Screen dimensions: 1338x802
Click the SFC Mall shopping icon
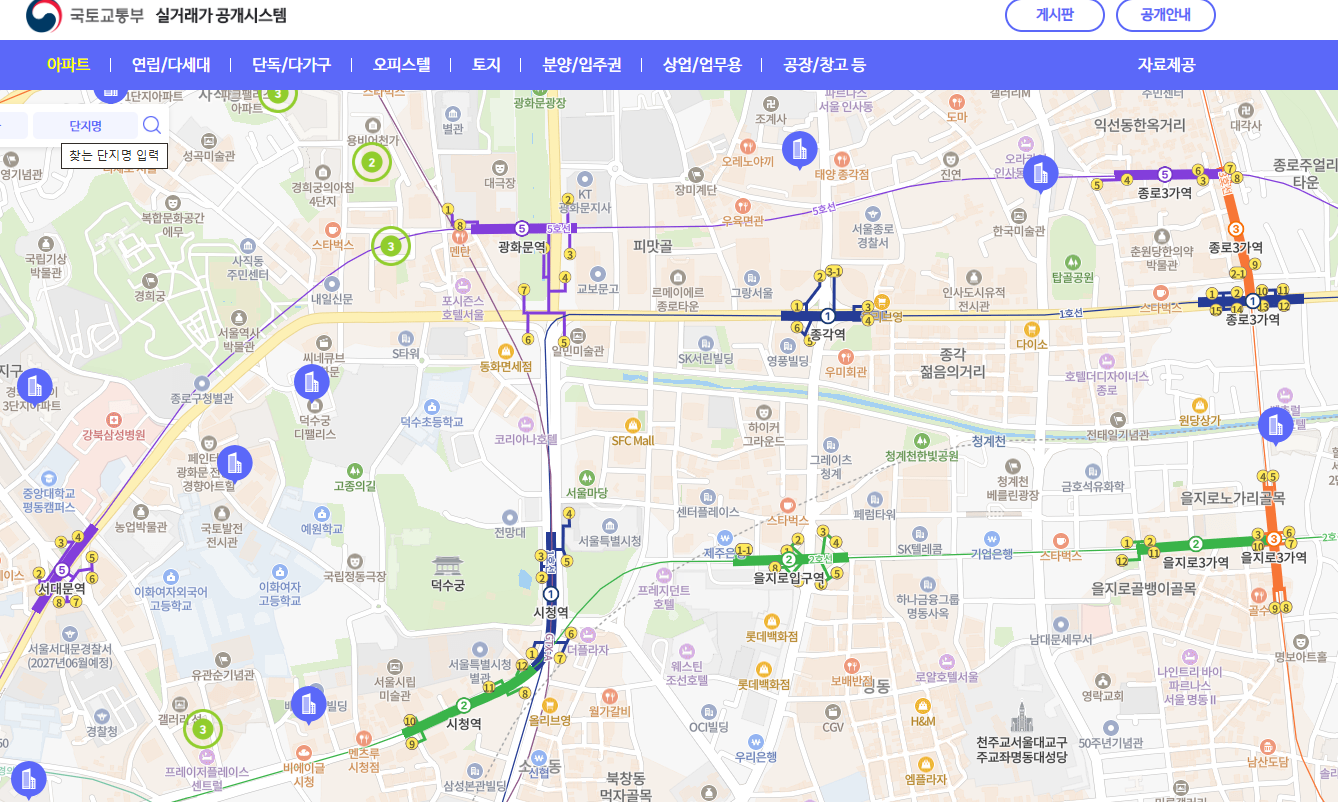[x=632, y=425]
